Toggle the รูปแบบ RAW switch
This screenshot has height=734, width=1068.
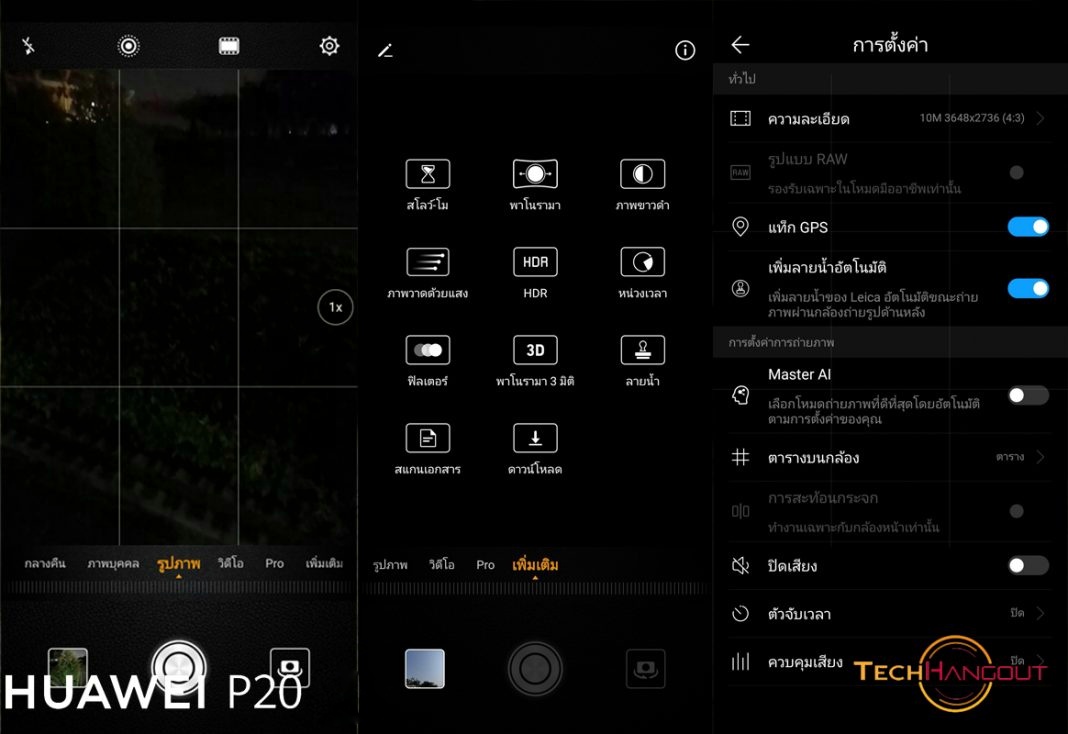click(x=1016, y=172)
